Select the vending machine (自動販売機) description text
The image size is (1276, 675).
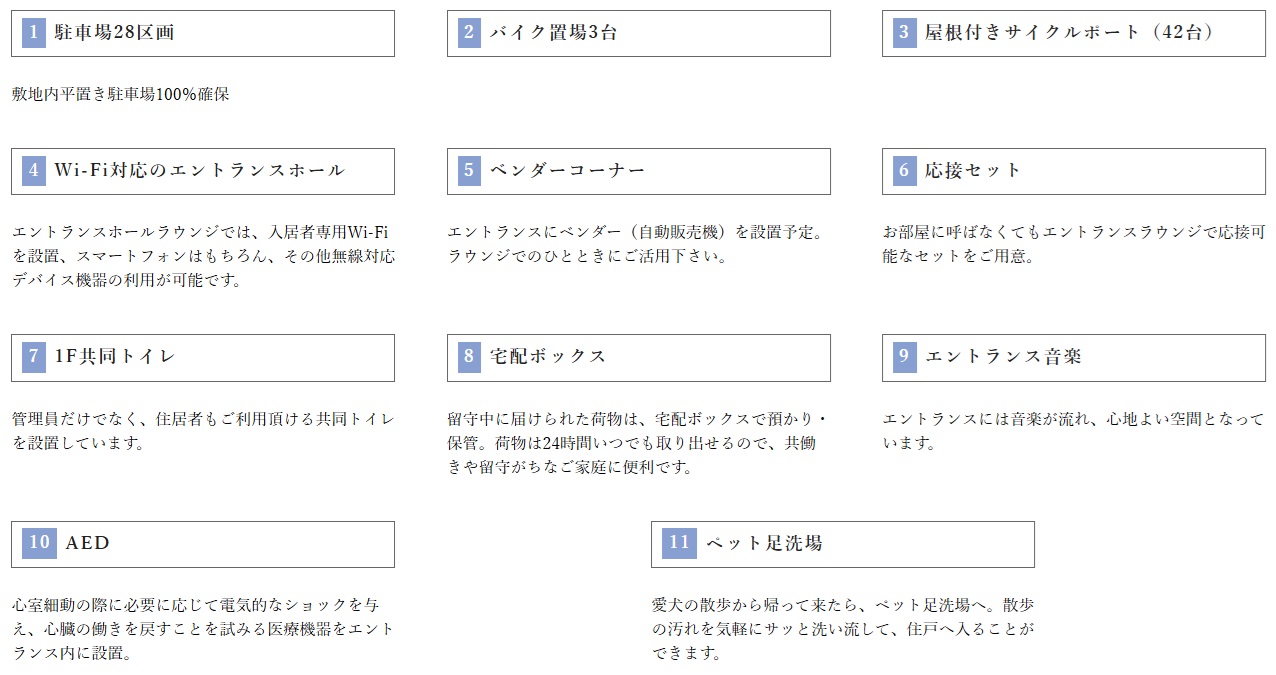(x=635, y=244)
